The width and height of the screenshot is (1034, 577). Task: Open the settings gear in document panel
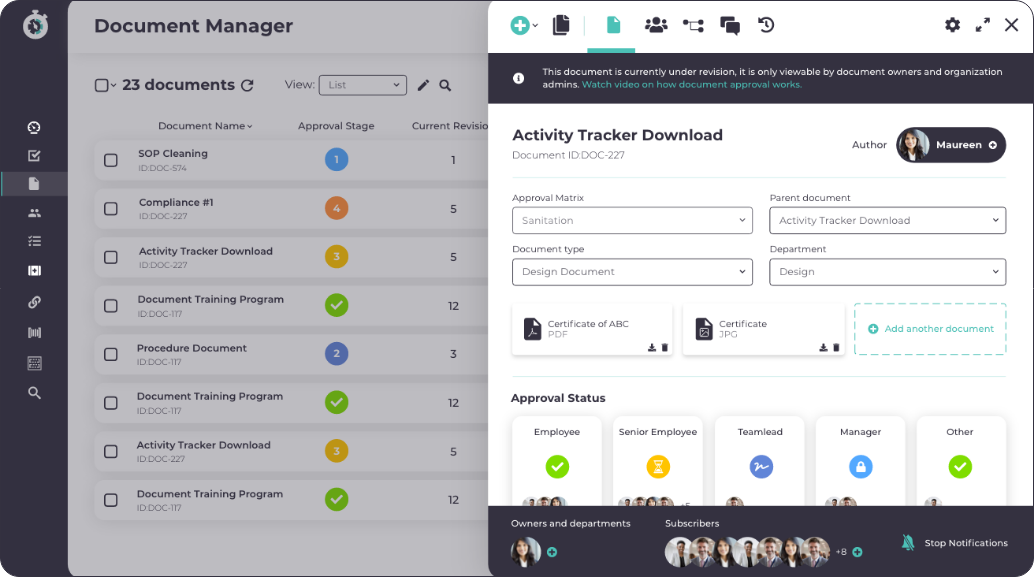[x=952, y=25]
